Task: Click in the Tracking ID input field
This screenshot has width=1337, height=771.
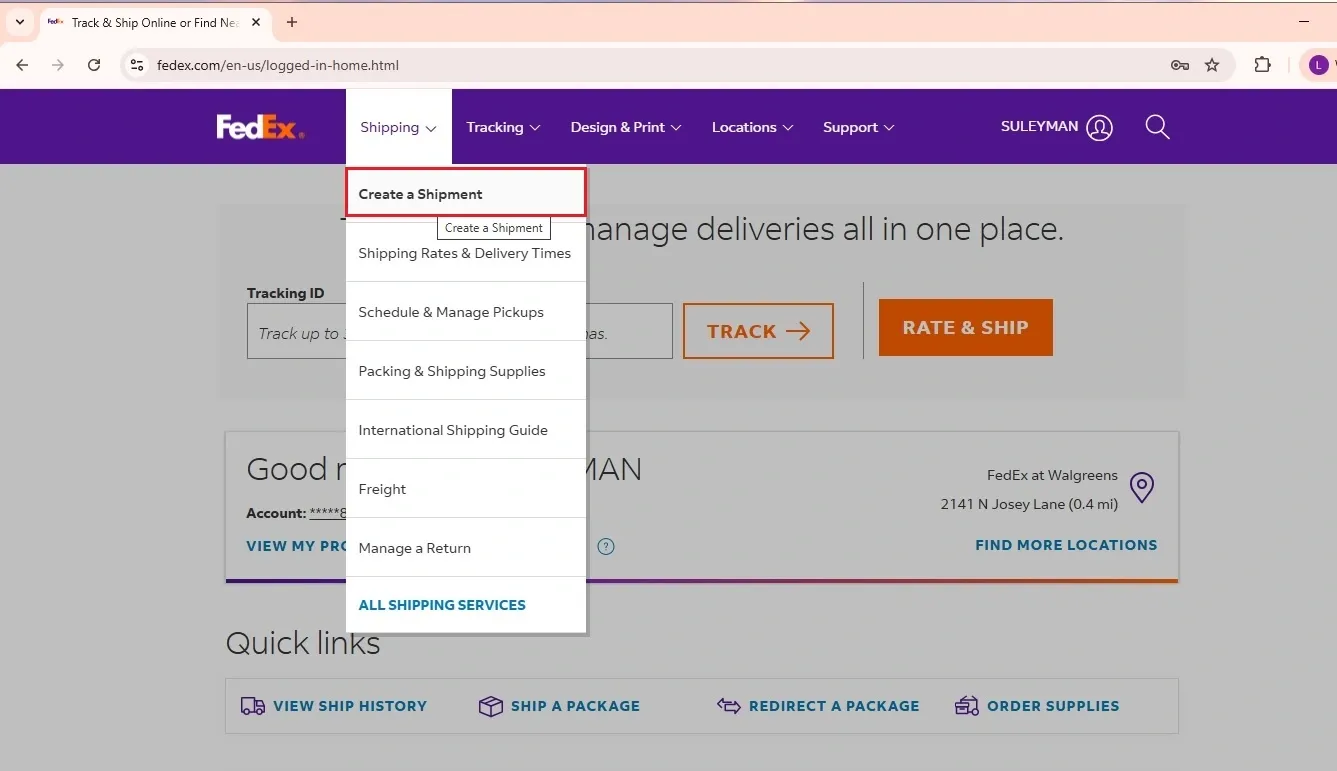Action: coord(460,331)
